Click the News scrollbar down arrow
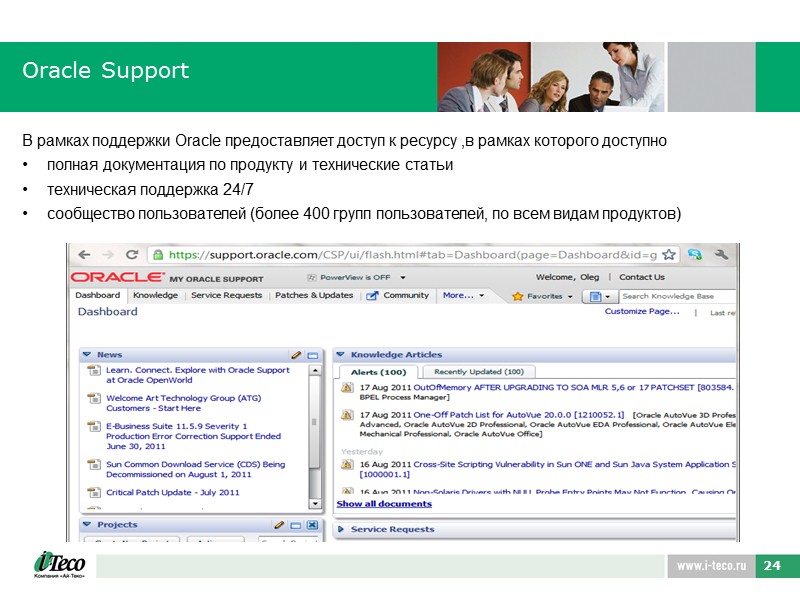The width and height of the screenshot is (800, 600). [x=315, y=504]
